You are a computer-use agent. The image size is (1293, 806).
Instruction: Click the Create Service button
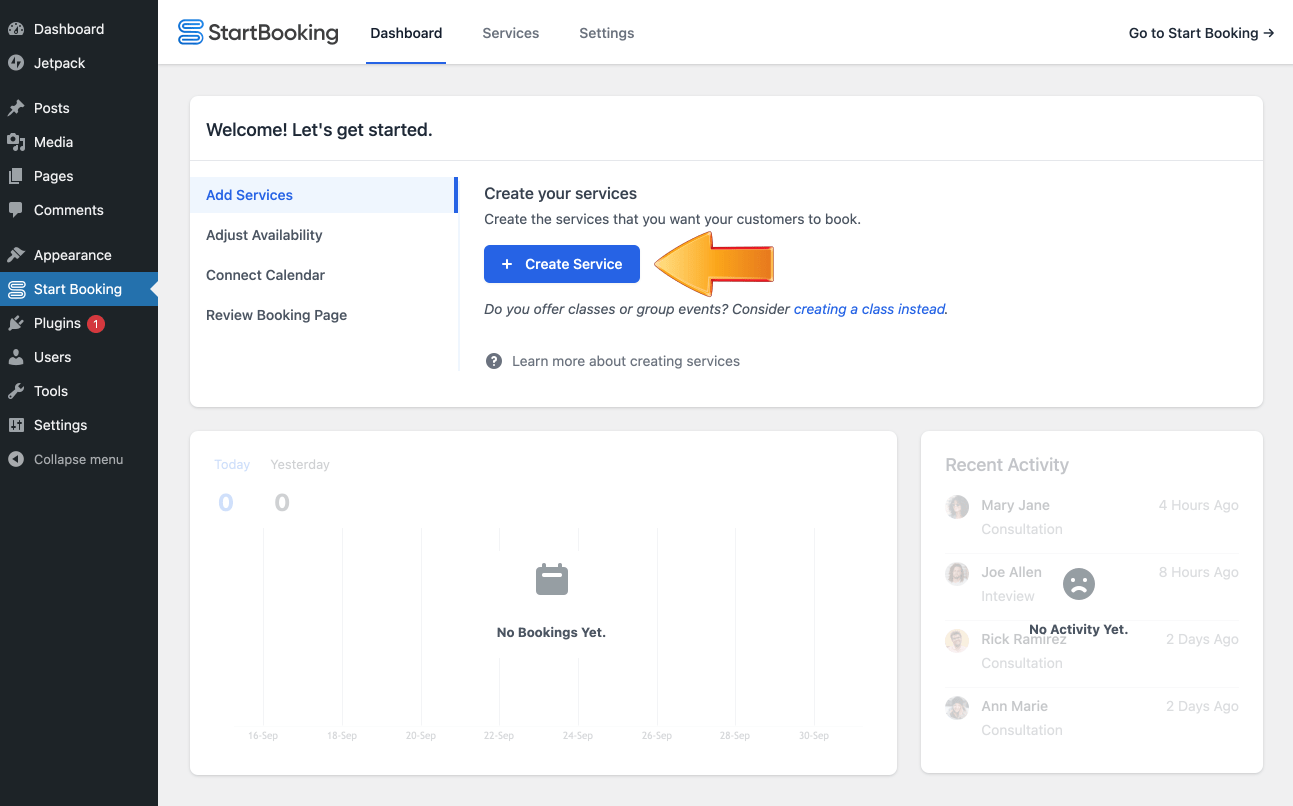tap(562, 264)
